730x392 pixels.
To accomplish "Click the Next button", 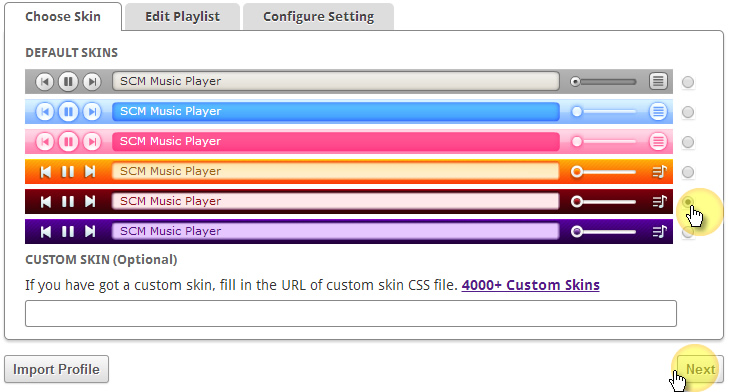I will 700,369.
